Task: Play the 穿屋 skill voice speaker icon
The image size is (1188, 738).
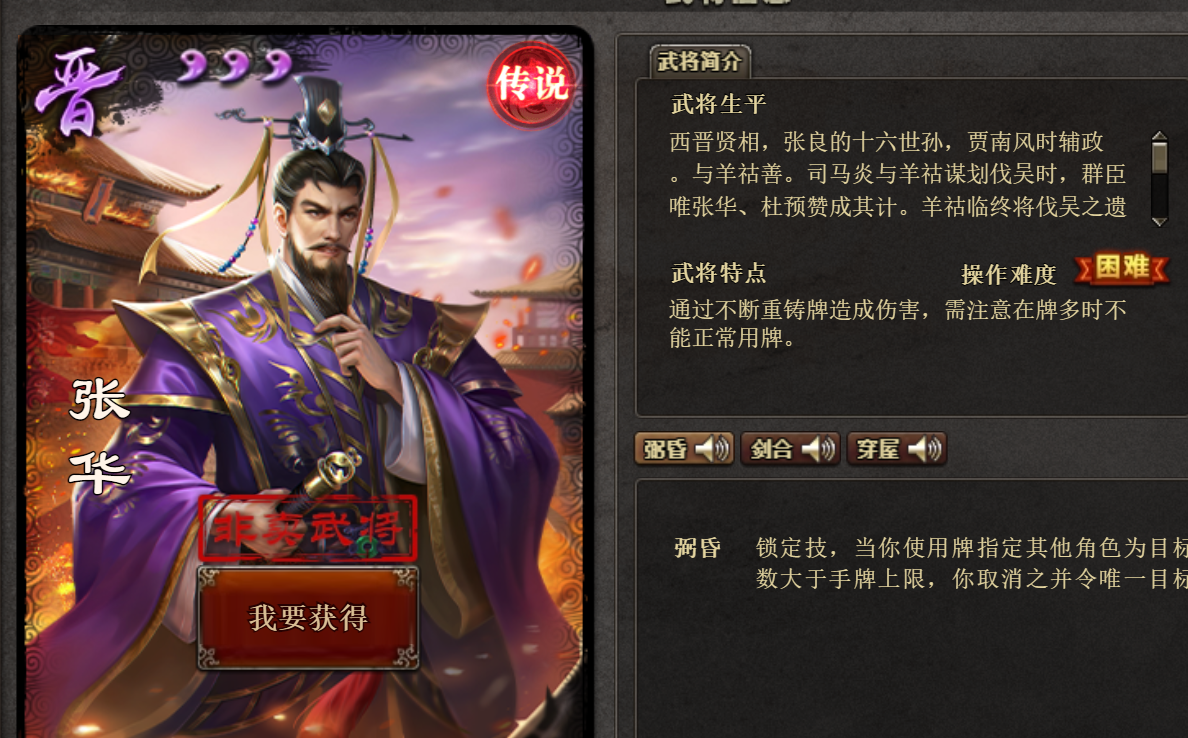Action: pyautogui.click(x=924, y=449)
